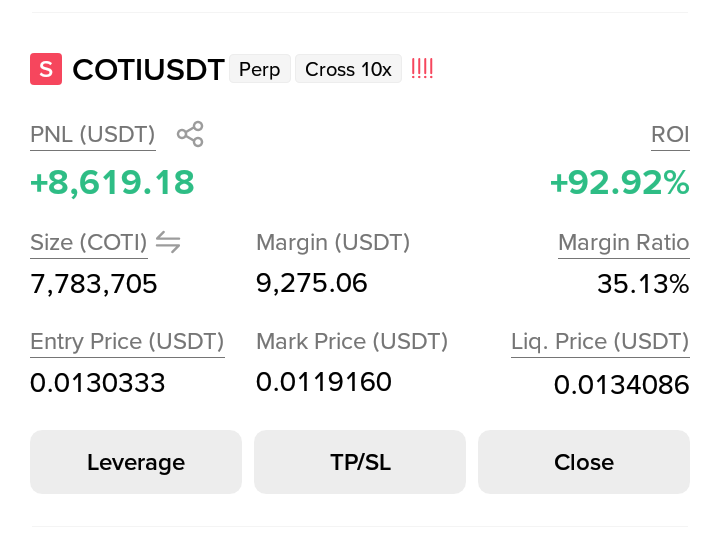Click the +92.92% ROI value
Screen dimensions: 720x543
620,183
